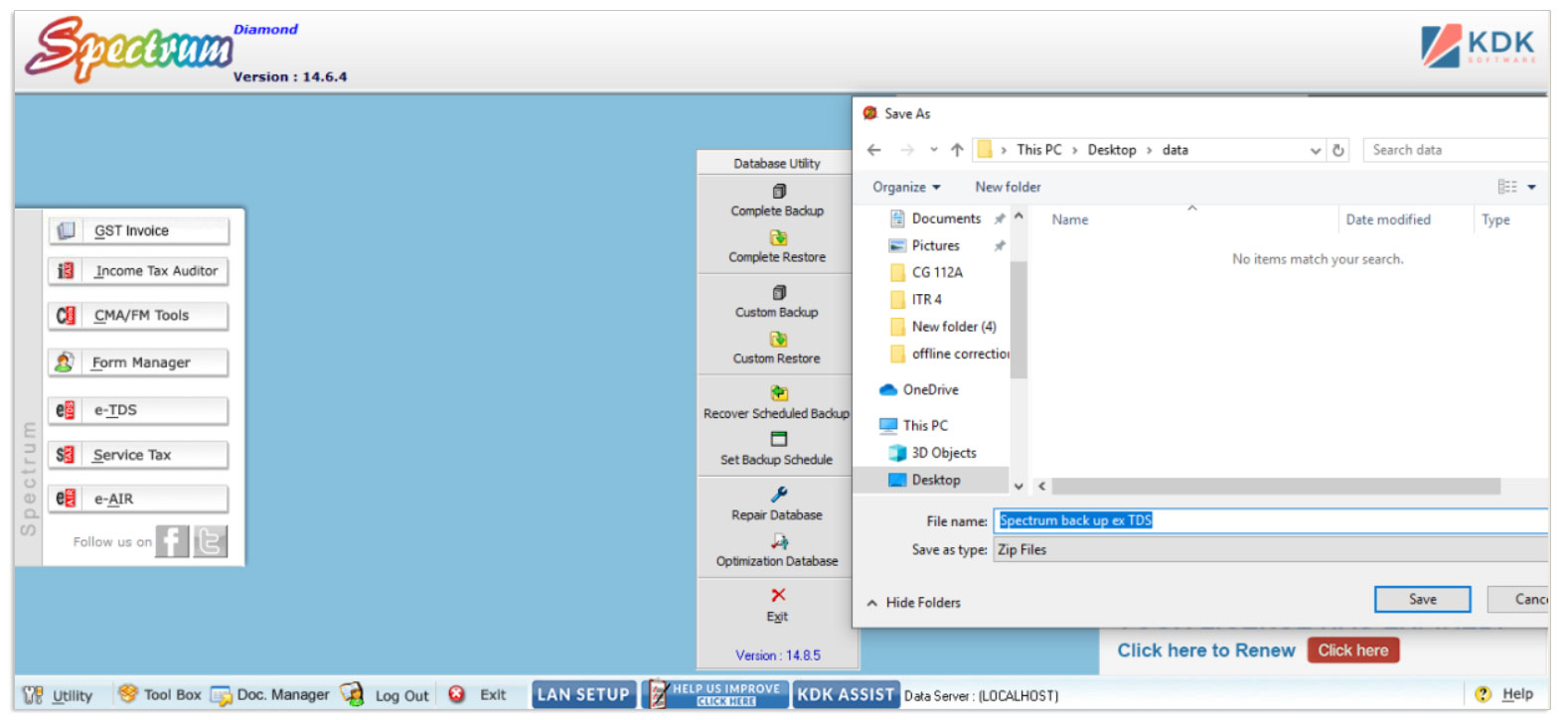Screen dimensions: 1568x720
Task: Open Income Tax Auditor
Action: (x=138, y=270)
